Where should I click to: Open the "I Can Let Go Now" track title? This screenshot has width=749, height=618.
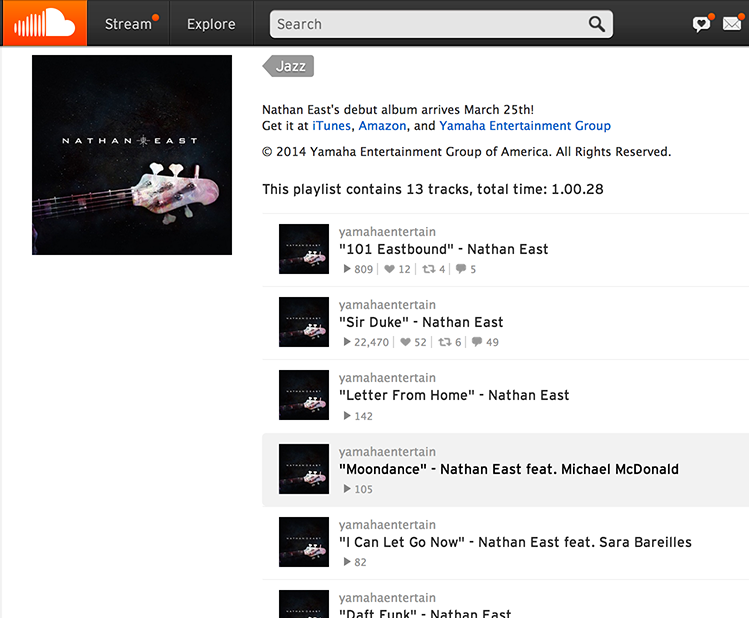515,543
